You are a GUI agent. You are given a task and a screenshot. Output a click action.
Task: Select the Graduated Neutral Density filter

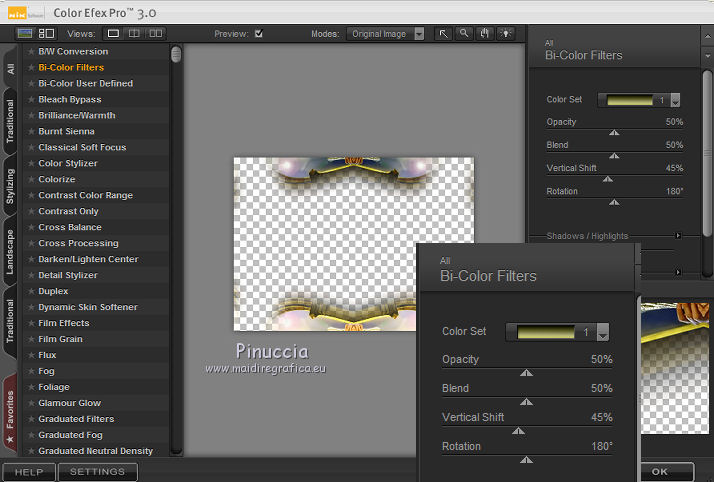96,451
